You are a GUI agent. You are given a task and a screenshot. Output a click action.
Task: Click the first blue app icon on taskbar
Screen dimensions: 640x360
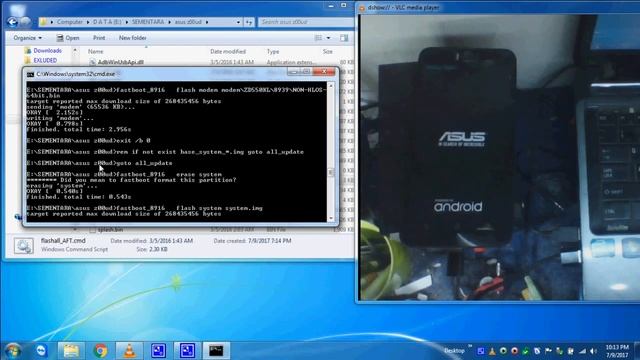[158, 351]
